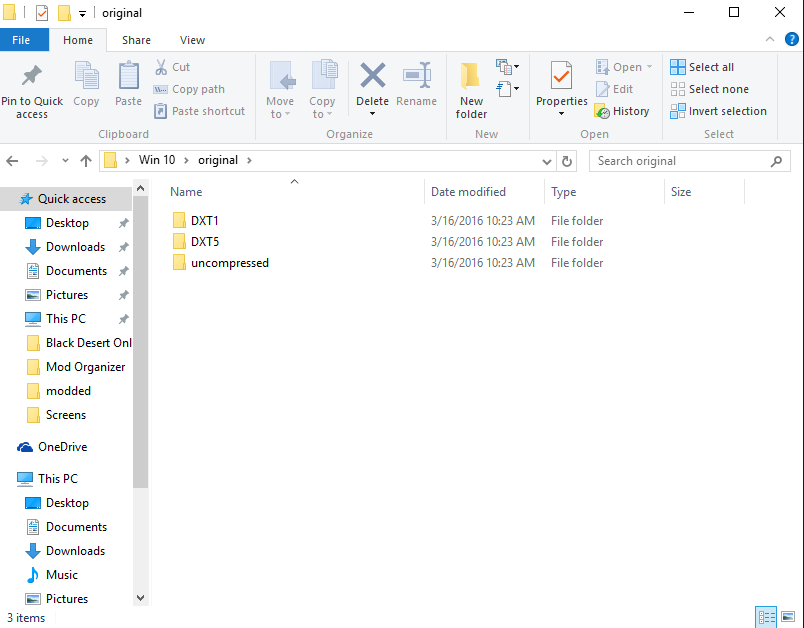Image resolution: width=804 pixels, height=628 pixels.
Task: Click the New folder icon in ribbon
Action: tap(471, 76)
